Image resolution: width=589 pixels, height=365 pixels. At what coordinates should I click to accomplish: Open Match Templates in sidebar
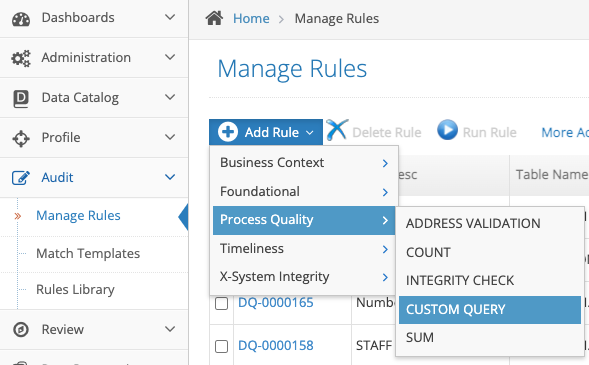pos(88,253)
